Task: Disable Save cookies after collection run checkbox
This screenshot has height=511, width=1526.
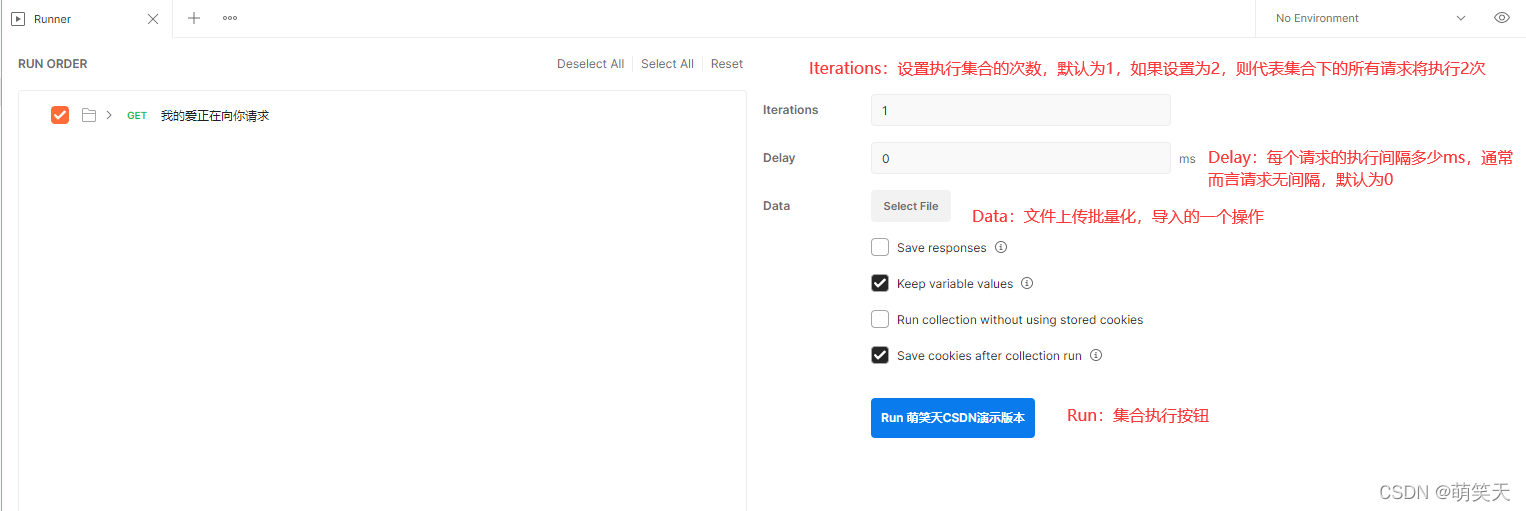Action: [880, 355]
